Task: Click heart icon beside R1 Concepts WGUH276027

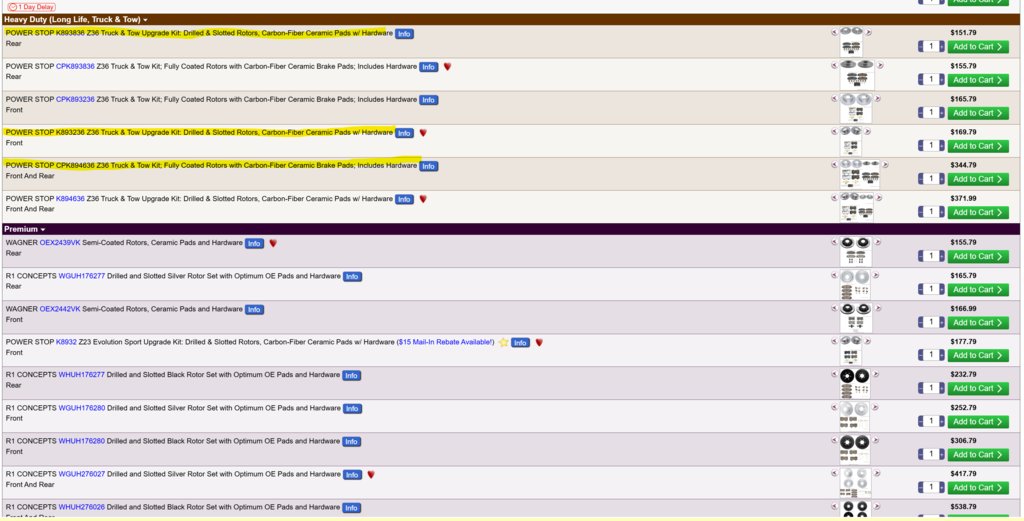Action: pyautogui.click(x=371, y=475)
